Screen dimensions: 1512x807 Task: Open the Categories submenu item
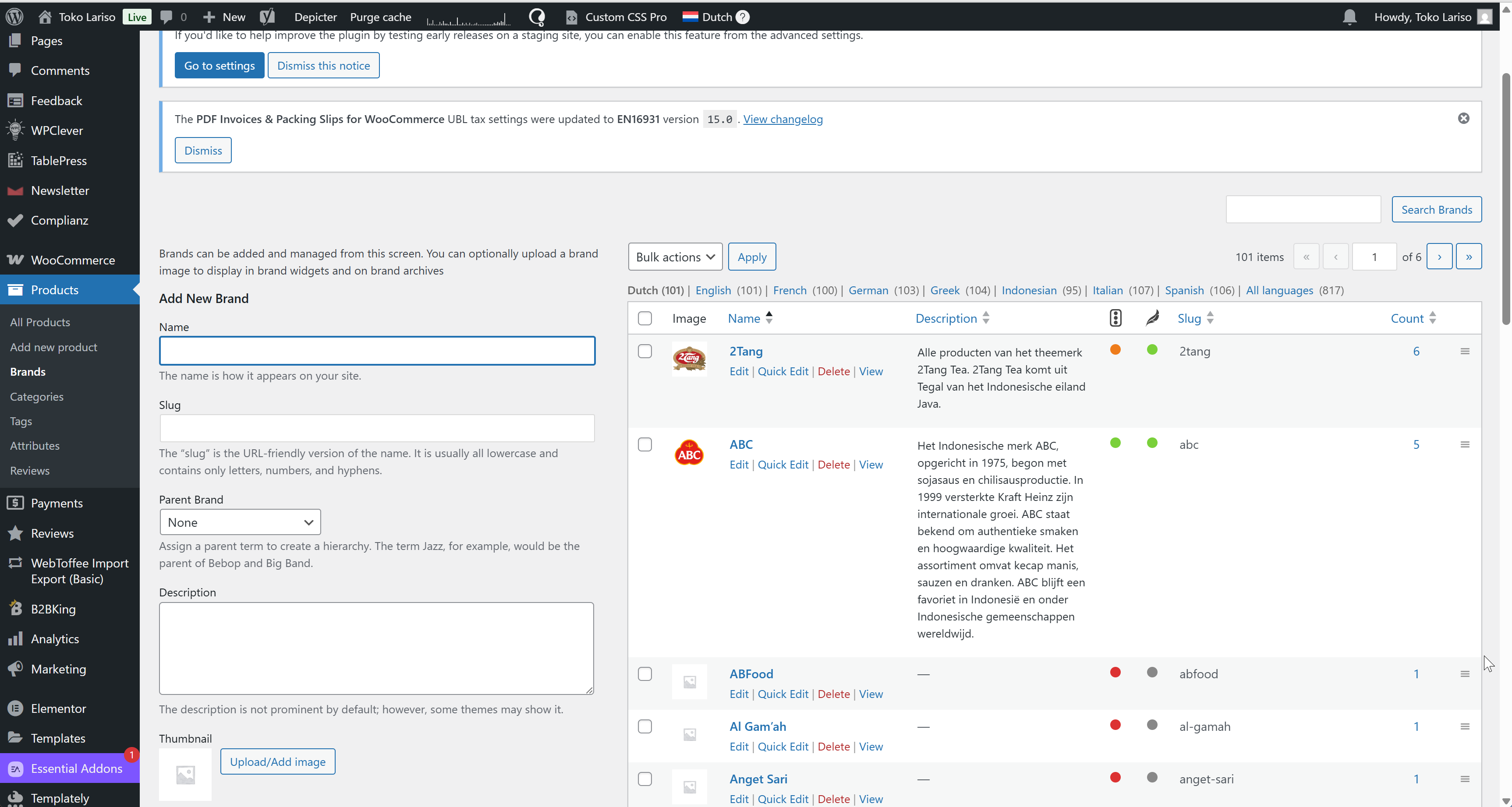(x=36, y=396)
